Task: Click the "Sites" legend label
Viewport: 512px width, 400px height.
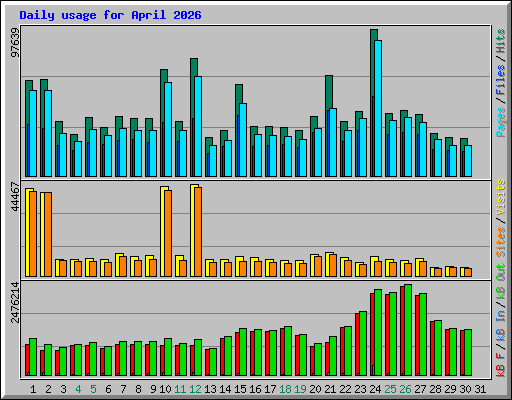Action: (501, 242)
